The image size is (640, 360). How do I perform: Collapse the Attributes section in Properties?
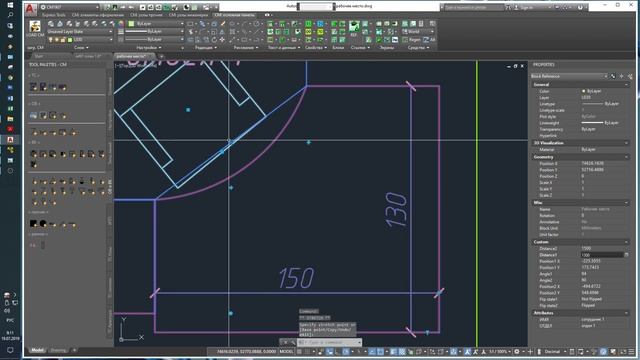[x=627, y=313]
